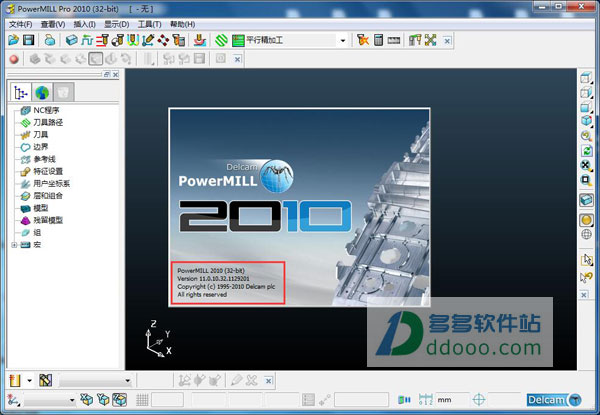The image size is (600, 415).
Task: Select 特征设置 tree item
Action: 48,171
